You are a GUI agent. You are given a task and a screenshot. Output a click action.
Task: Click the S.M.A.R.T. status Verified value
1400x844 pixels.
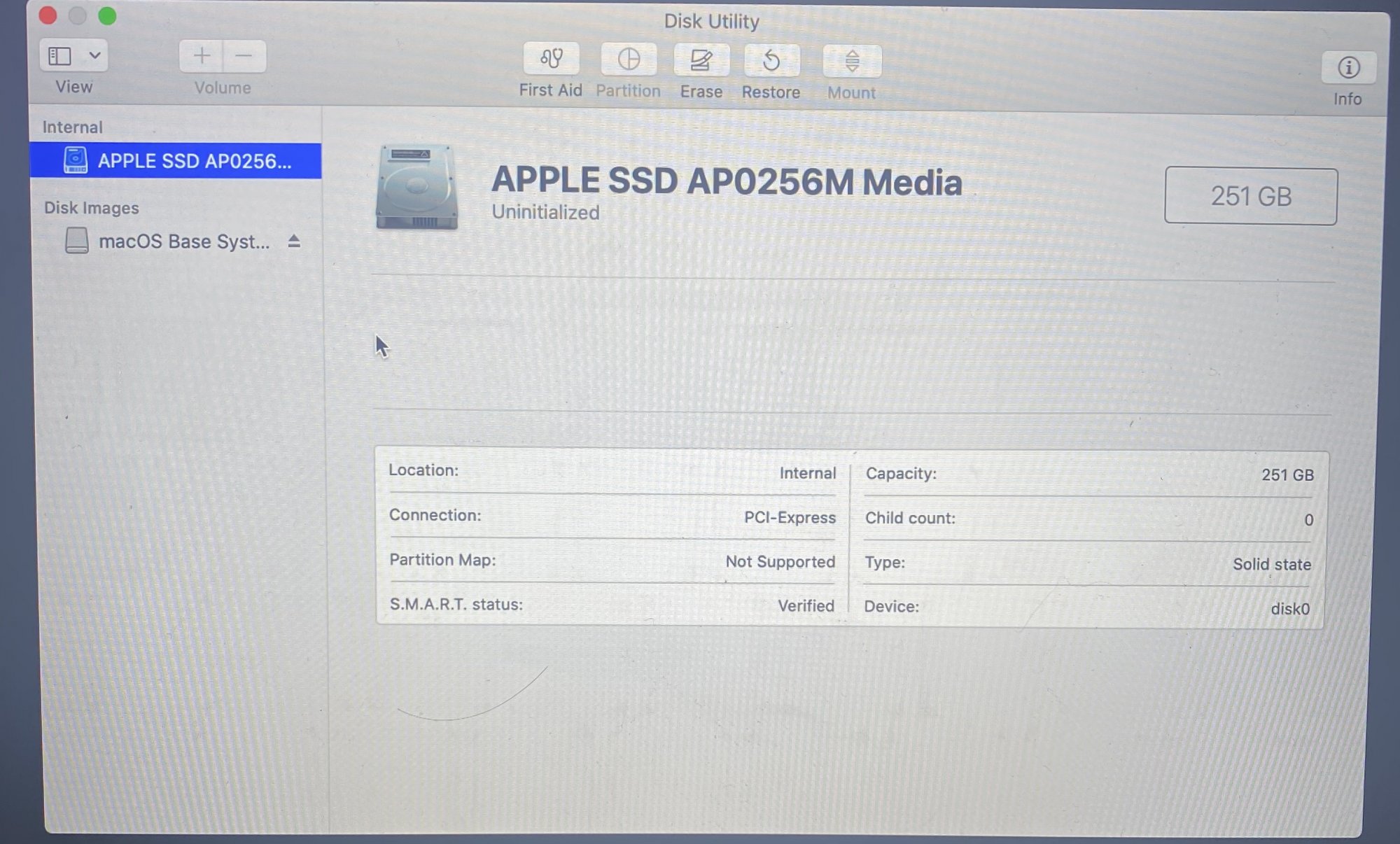805,605
